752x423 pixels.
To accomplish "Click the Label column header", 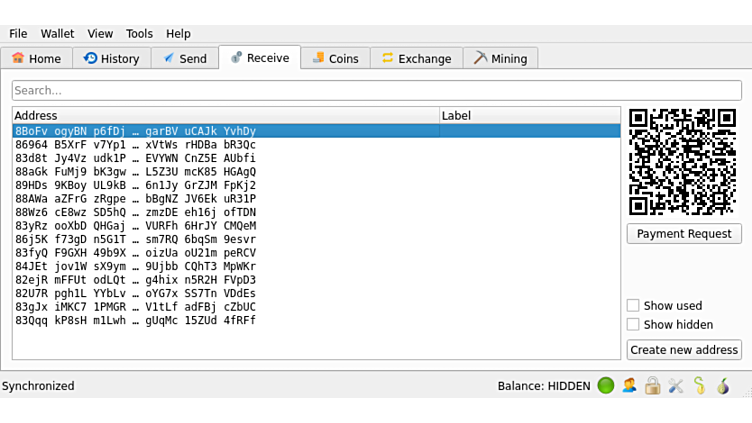I will (x=529, y=116).
